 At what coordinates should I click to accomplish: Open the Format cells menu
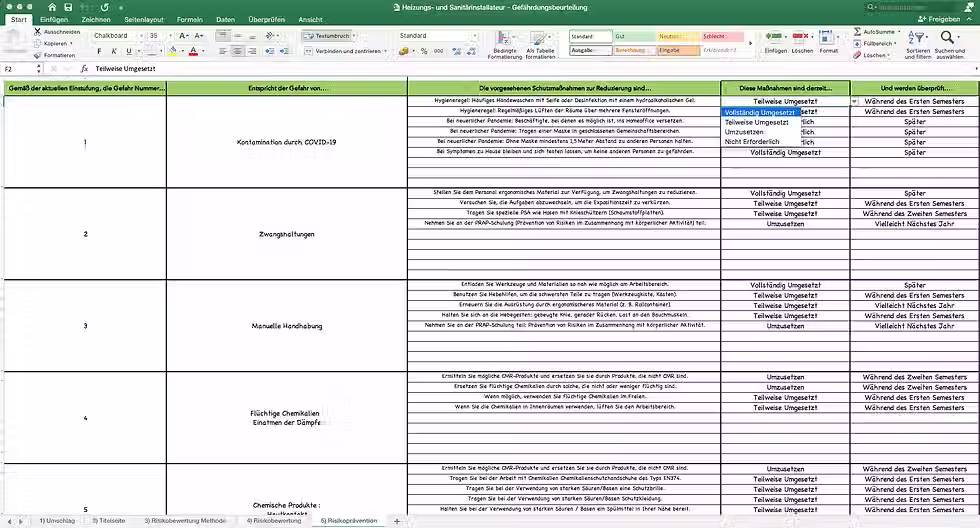[829, 42]
